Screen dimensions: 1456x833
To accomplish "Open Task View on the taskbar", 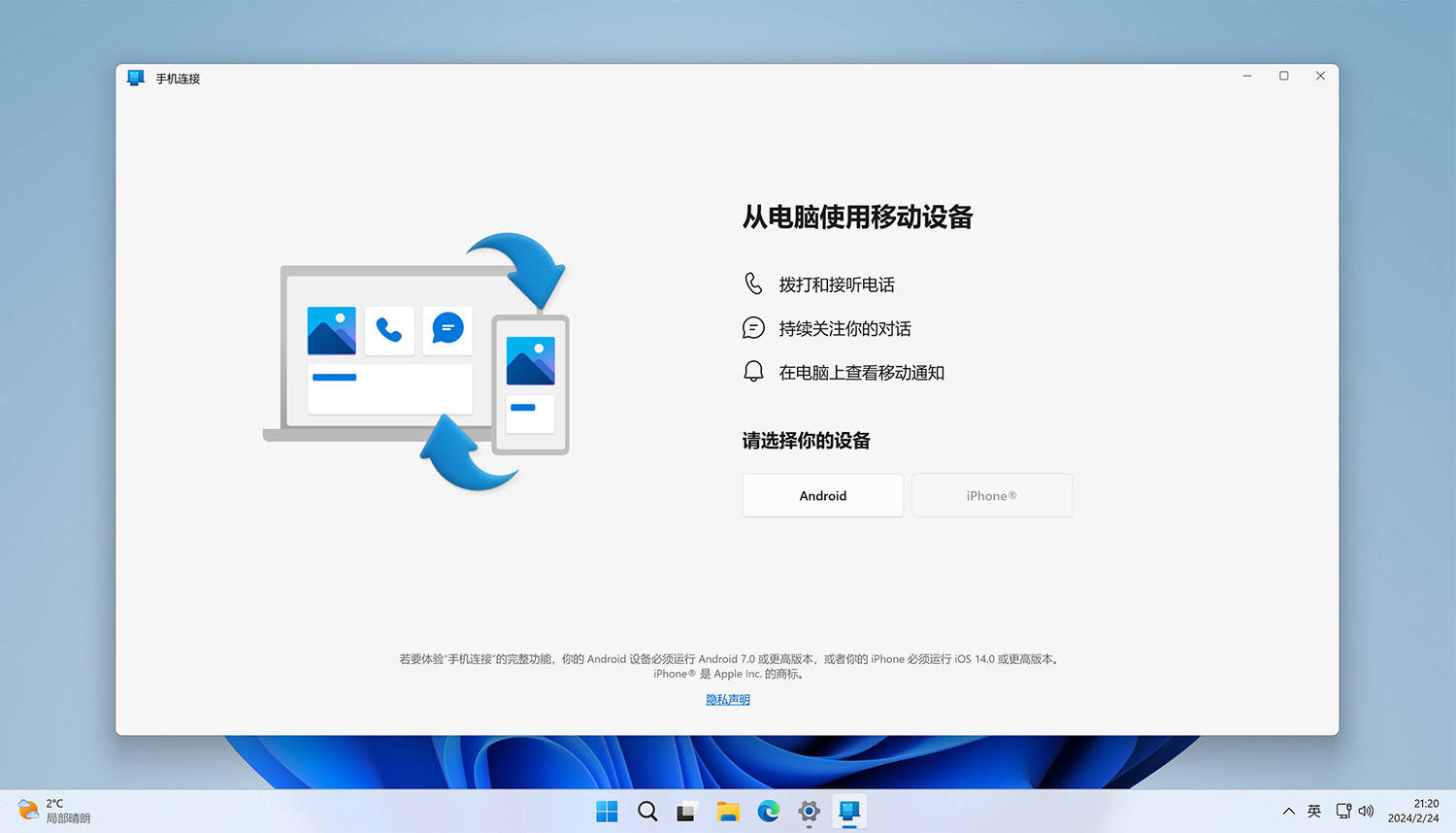I will click(x=687, y=812).
